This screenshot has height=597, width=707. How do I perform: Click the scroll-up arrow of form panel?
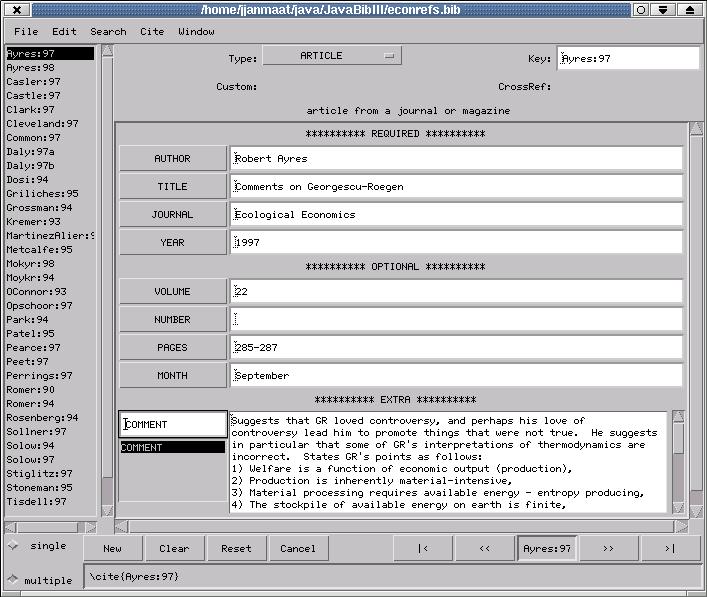[x=696, y=129]
